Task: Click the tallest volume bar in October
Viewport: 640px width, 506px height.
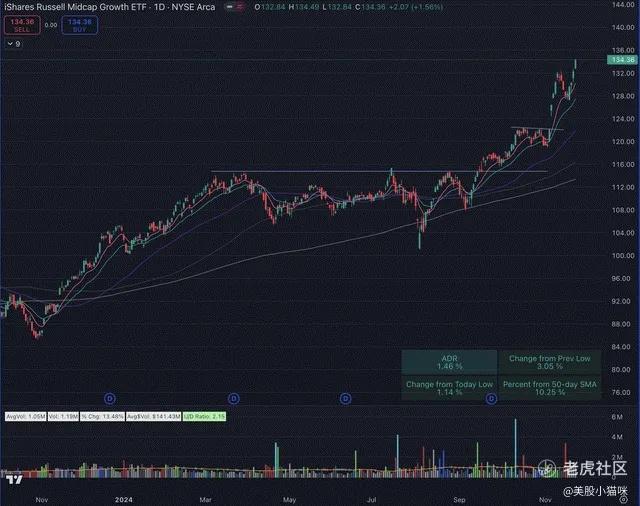Action: 515,448
